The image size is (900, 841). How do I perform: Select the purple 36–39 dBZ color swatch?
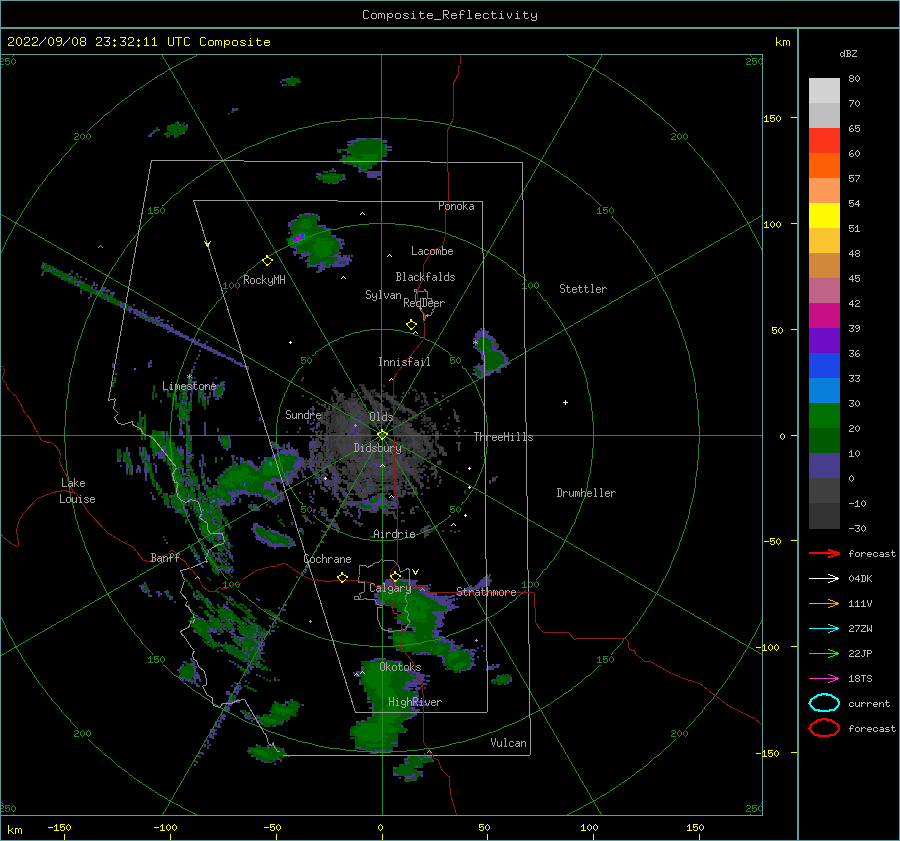pos(824,340)
